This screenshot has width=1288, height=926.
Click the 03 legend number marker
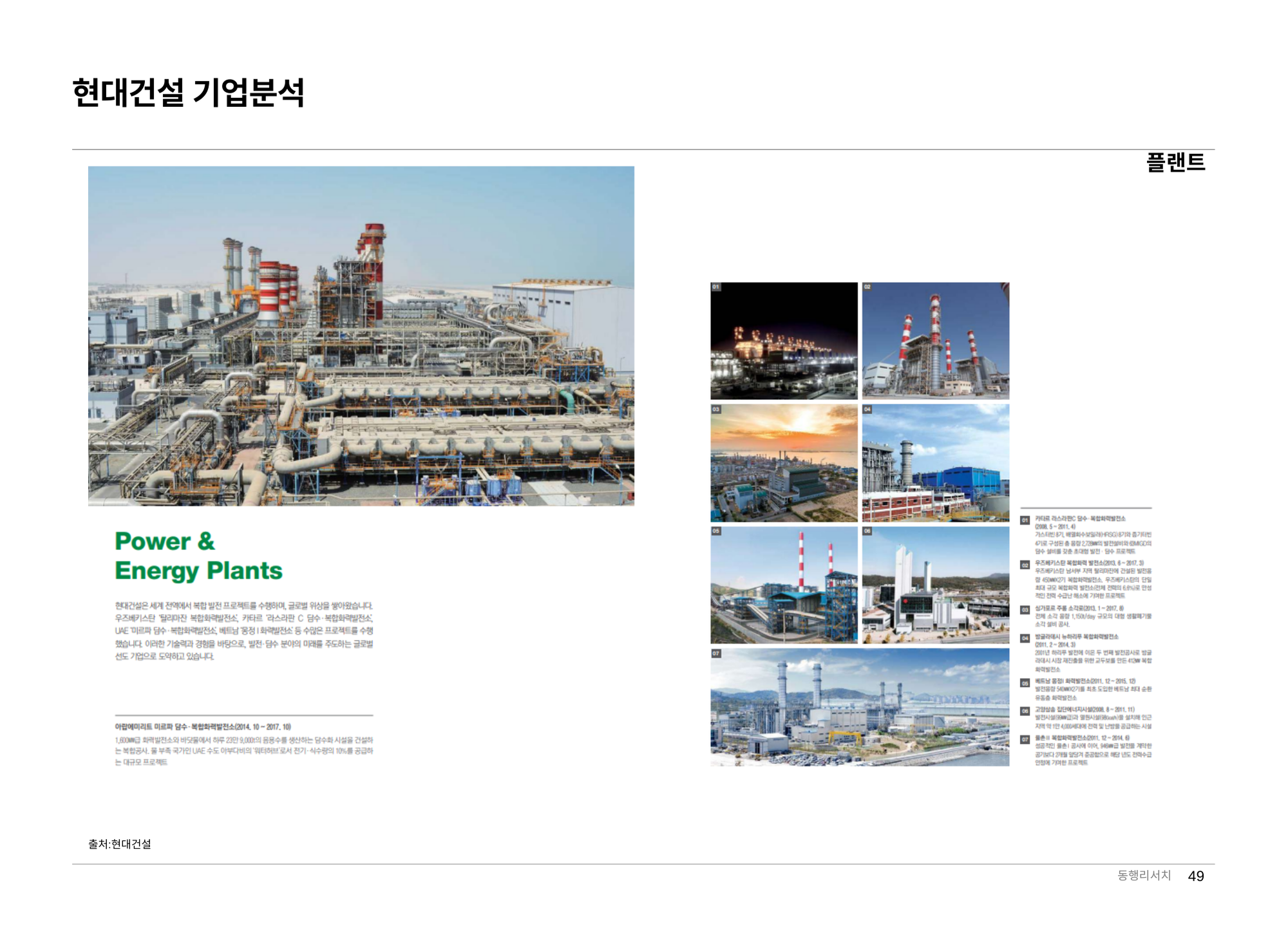[x=1025, y=610]
